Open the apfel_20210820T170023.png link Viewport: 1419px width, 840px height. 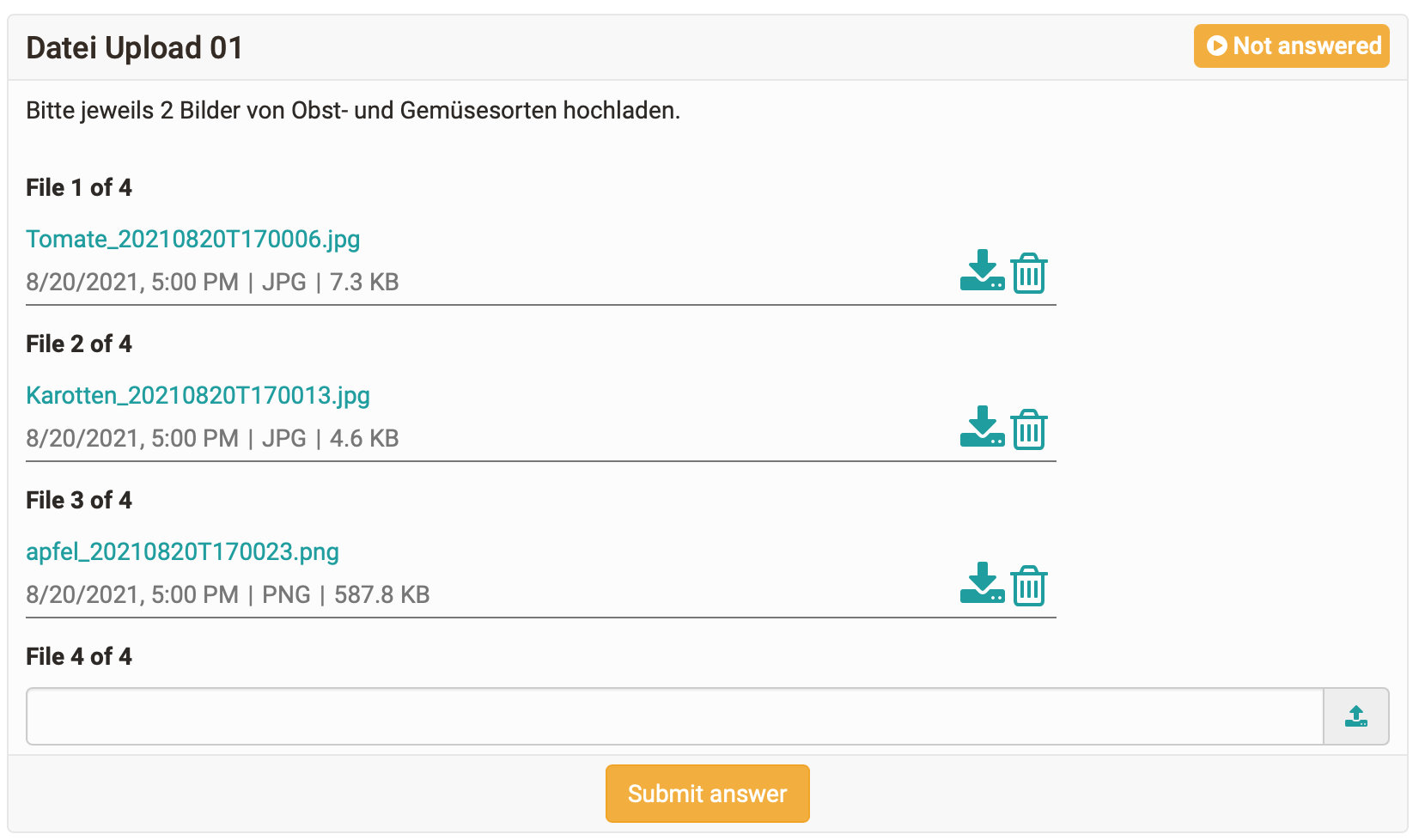[x=182, y=551]
